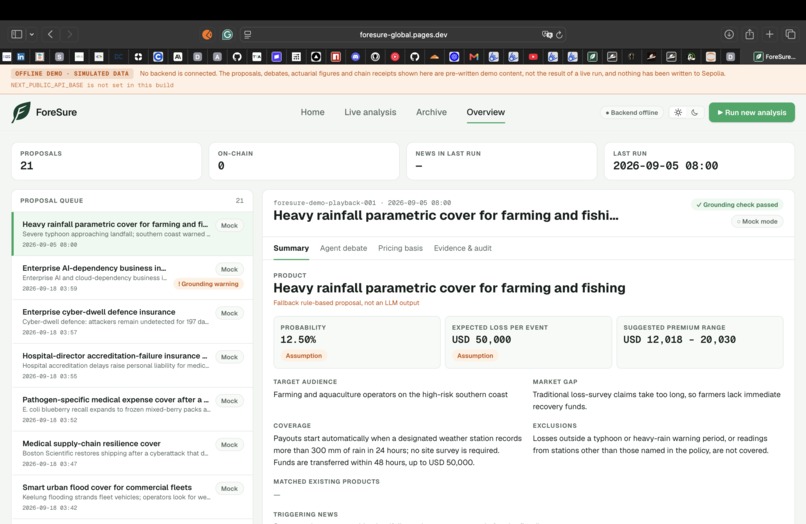Image resolution: width=806 pixels, height=524 pixels.
Task: Open a new tab with the plus icon
Action: click(x=770, y=34)
